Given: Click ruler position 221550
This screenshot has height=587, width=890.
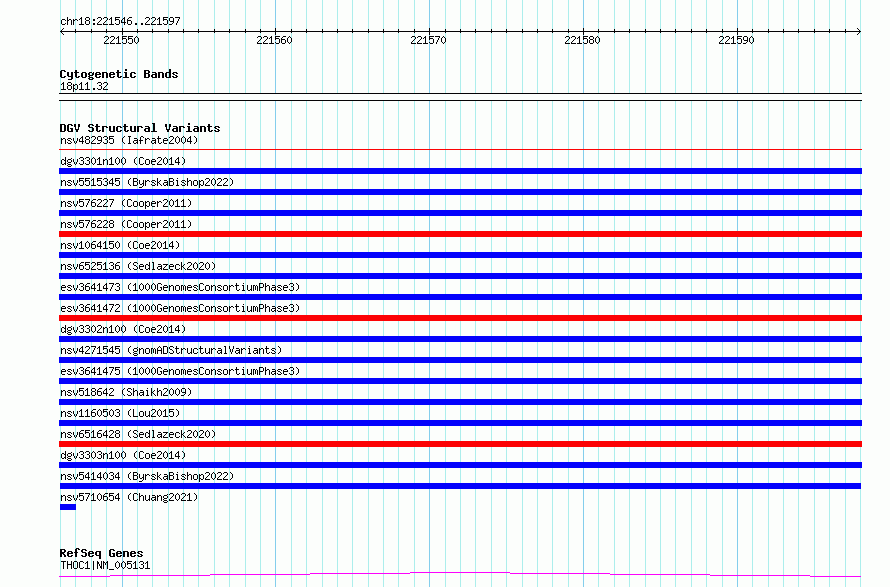Looking at the screenshot, I should [121, 40].
